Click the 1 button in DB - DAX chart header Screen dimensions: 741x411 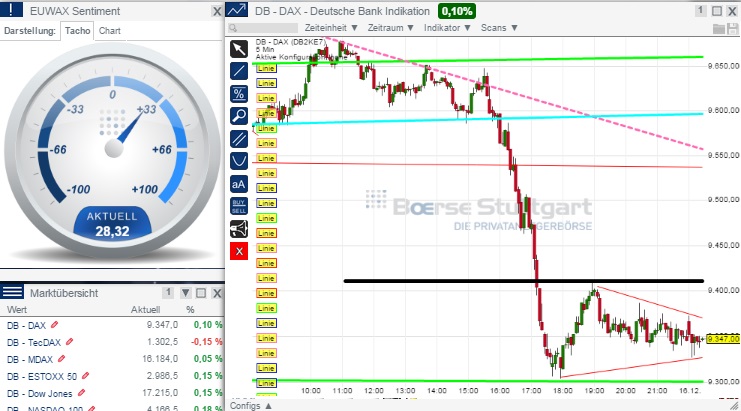click(701, 10)
